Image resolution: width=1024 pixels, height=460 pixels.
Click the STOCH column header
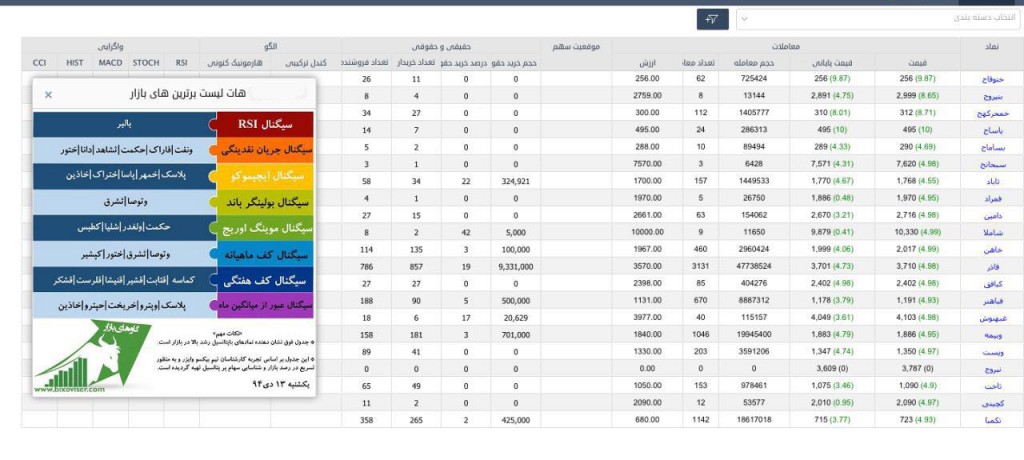click(146, 63)
